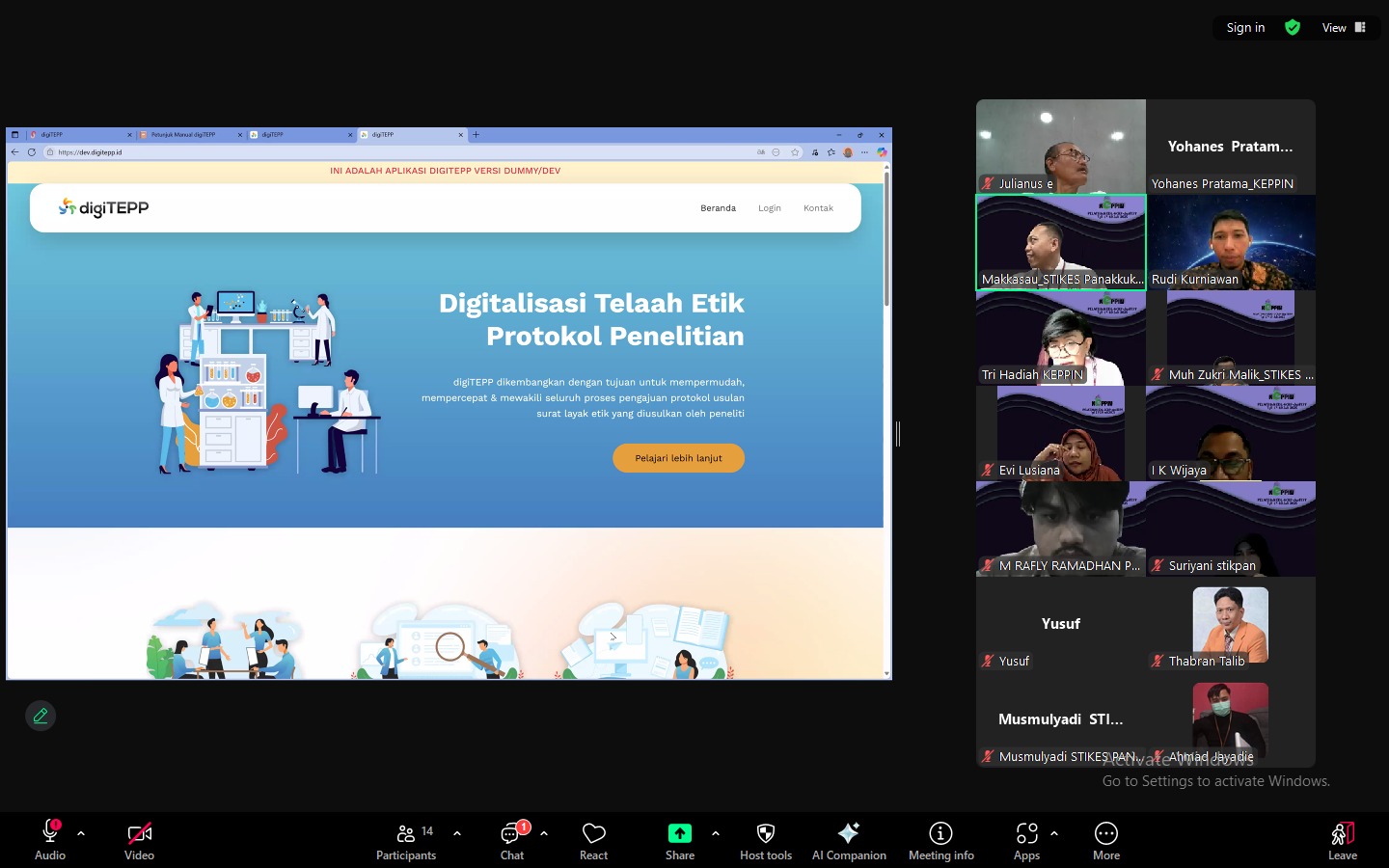
Task: Select Muh Zukri Malik_STIKES video tile
Action: pyautogui.click(x=1231, y=338)
